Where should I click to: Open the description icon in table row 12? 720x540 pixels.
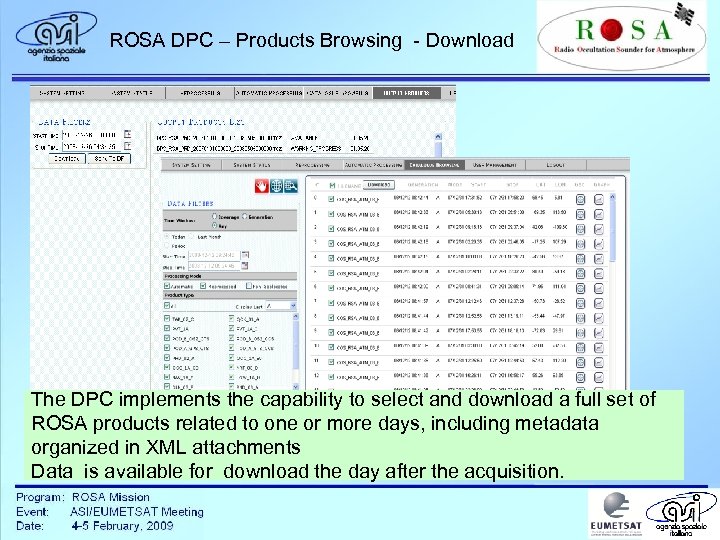click(x=580, y=377)
